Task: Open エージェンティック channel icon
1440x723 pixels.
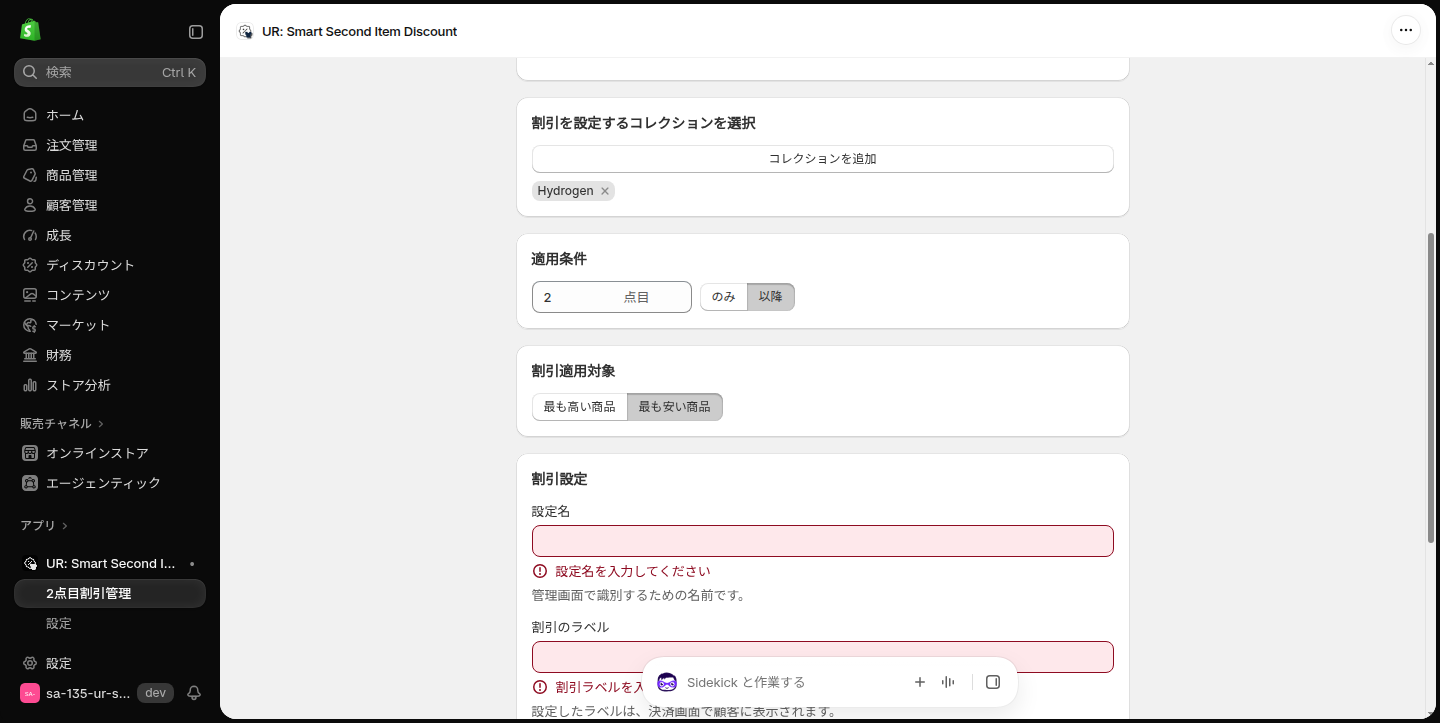Action: click(30, 483)
